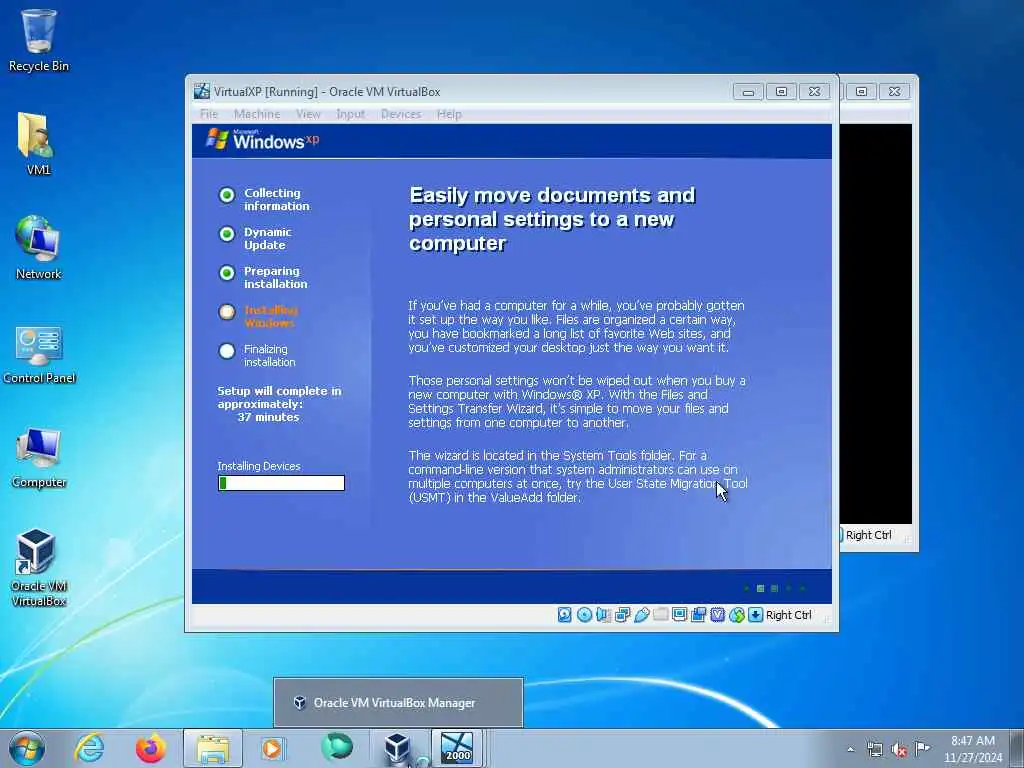Viewport: 1024px width, 768px height.
Task: Minimize the VirtualXP window
Action: (748, 92)
